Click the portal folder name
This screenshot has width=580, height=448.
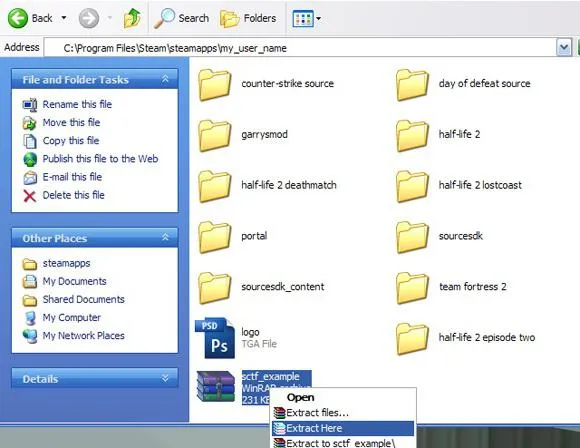click(254, 236)
